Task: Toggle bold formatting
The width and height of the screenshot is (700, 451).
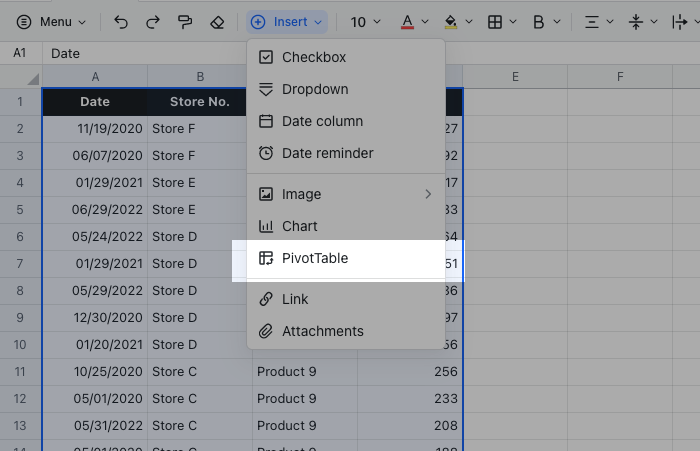Action: tap(539, 21)
